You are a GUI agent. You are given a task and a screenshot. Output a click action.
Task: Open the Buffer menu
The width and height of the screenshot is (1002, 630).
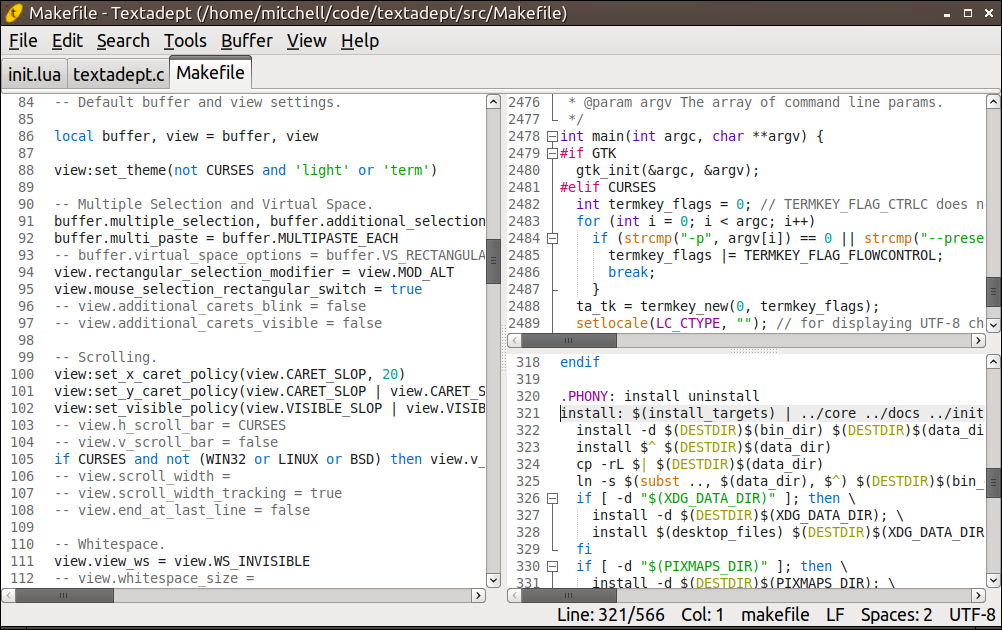coord(247,41)
